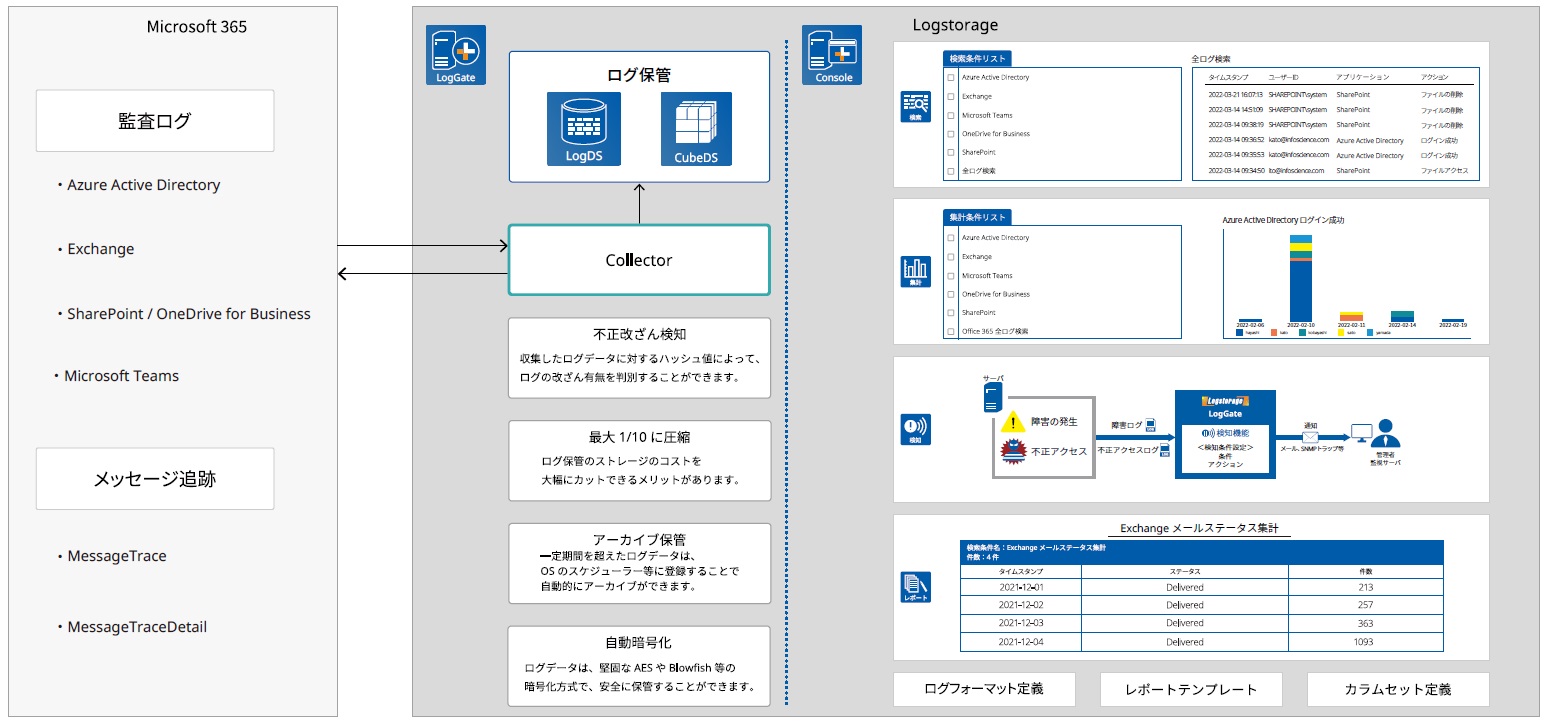Image resolution: width=1548 pixels, height=723 pixels.
Task: Click the 監査ログ box in Microsoft 365
Action: coord(155,121)
